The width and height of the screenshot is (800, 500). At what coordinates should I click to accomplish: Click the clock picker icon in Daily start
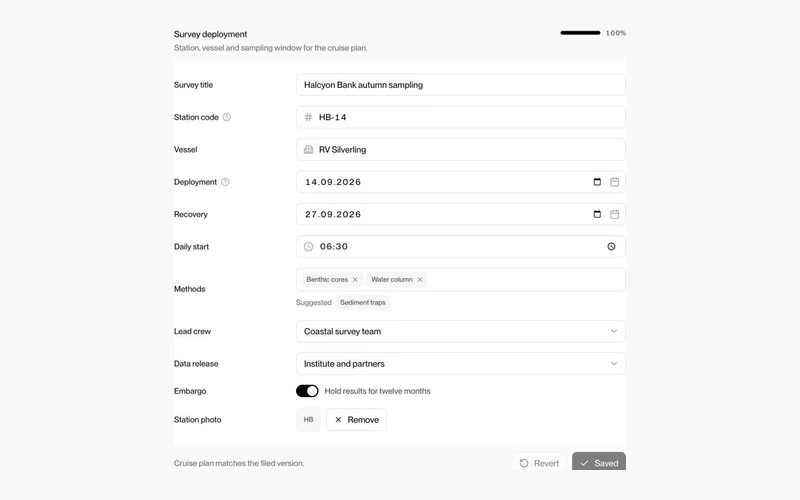pyautogui.click(x=611, y=246)
